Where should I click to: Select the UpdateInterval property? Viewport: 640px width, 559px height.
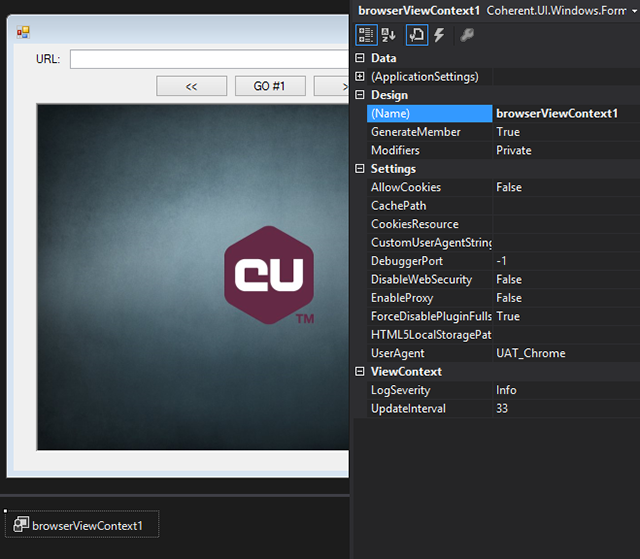tap(429, 408)
